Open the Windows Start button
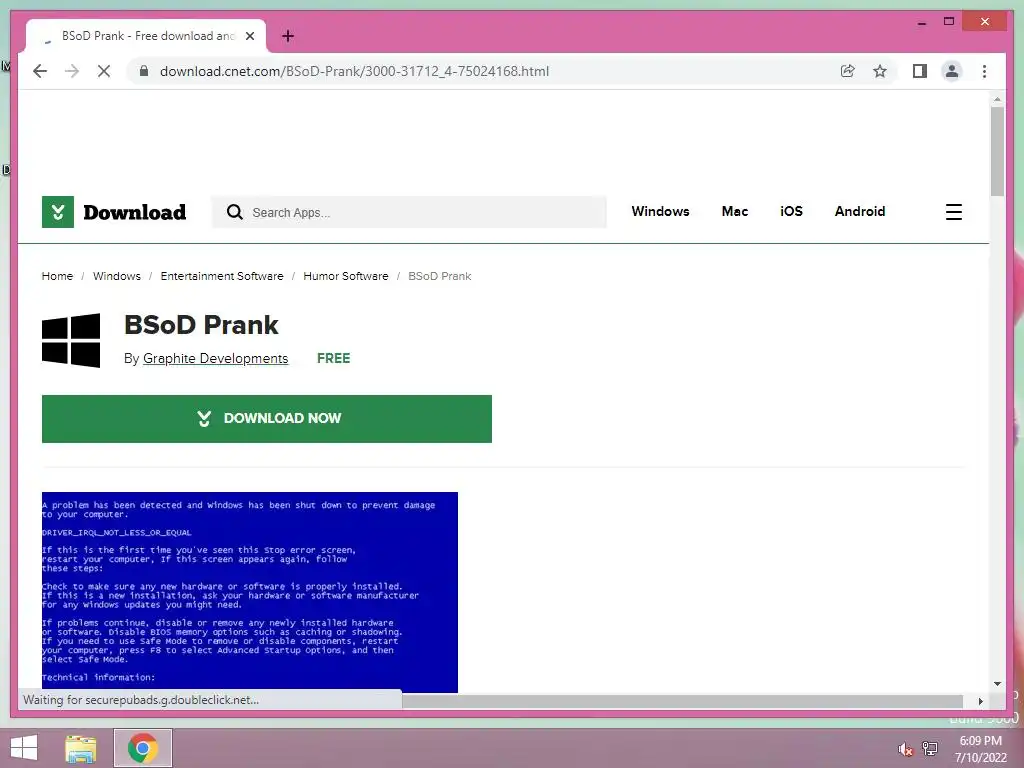 coord(24,748)
